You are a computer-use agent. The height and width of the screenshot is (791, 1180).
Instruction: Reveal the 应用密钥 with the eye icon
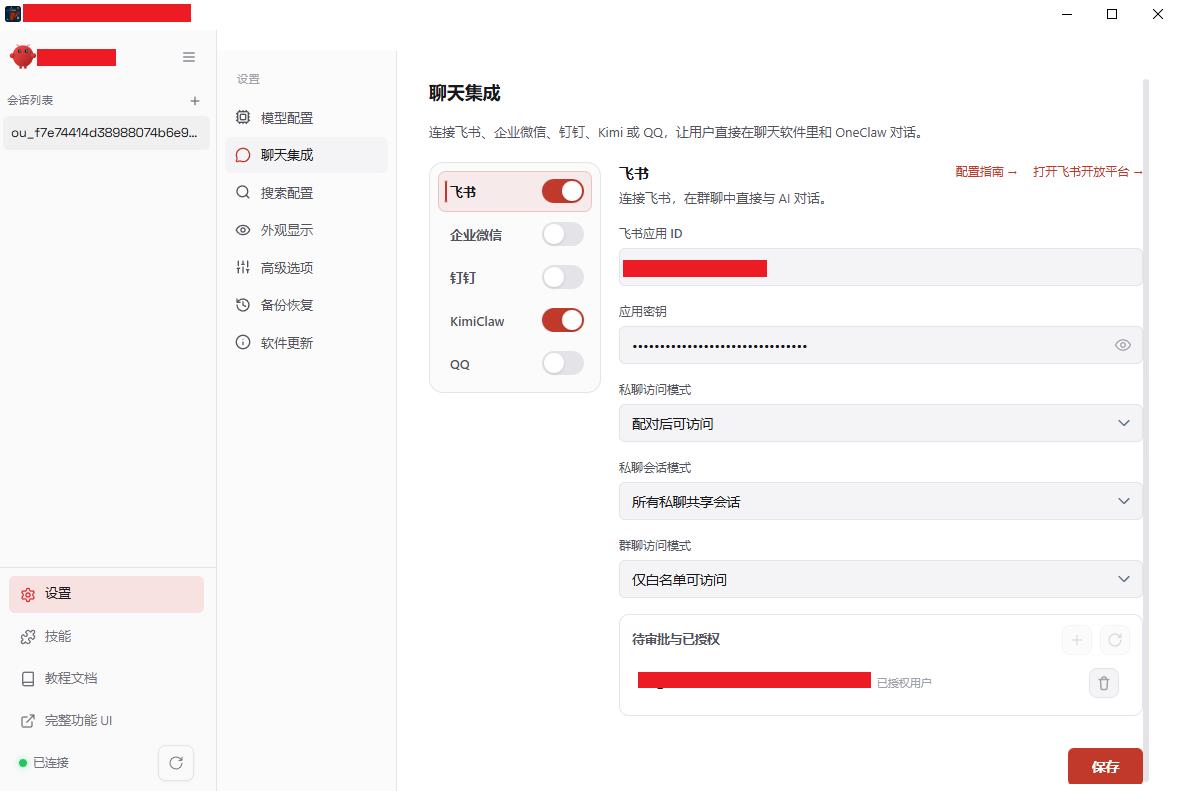[x=1122, y=345]
